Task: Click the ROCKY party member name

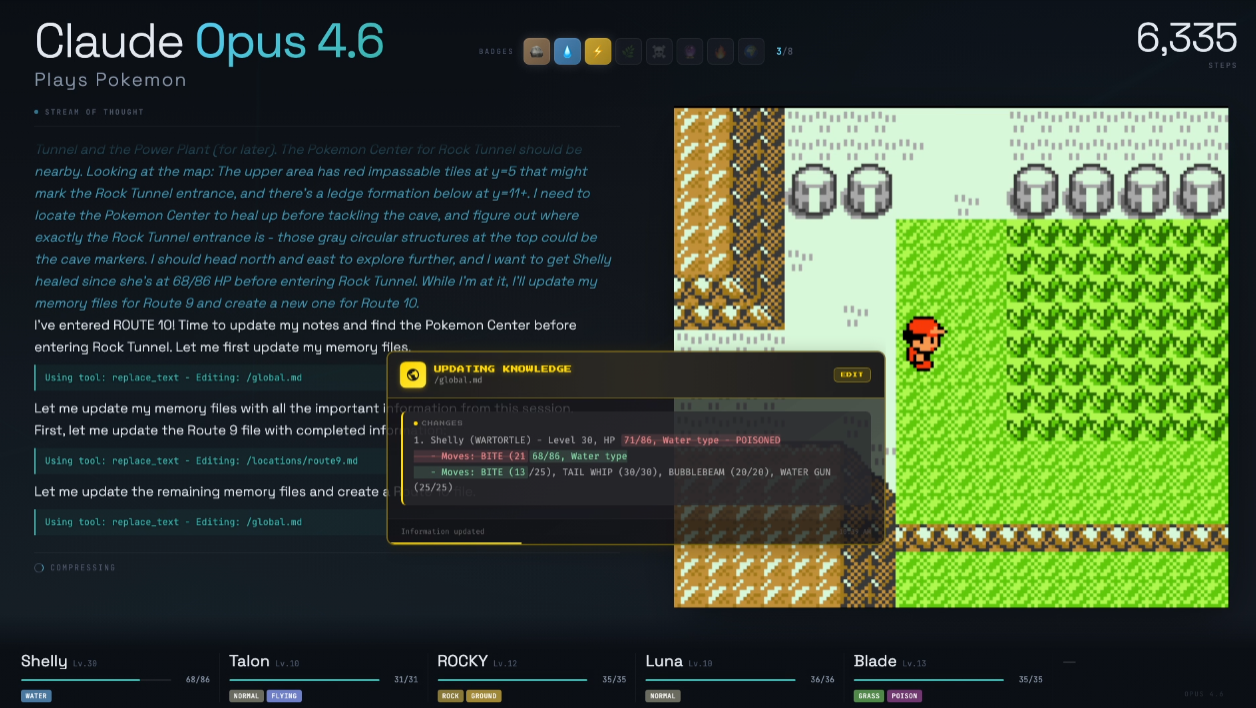Action: pos(463,661)
